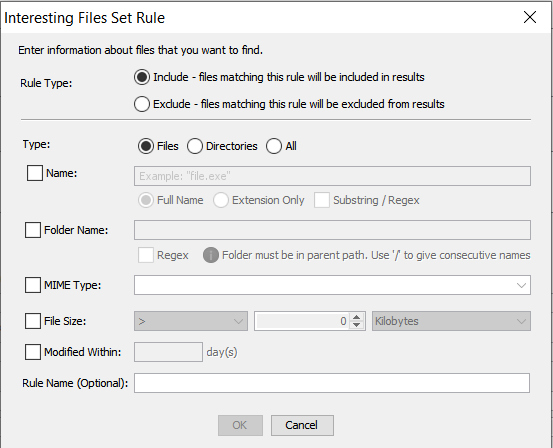The height and width of the screenshot is (448, 553).
Task: Enable the Folder Name checkbox
Action: click(x=33, y=230)
